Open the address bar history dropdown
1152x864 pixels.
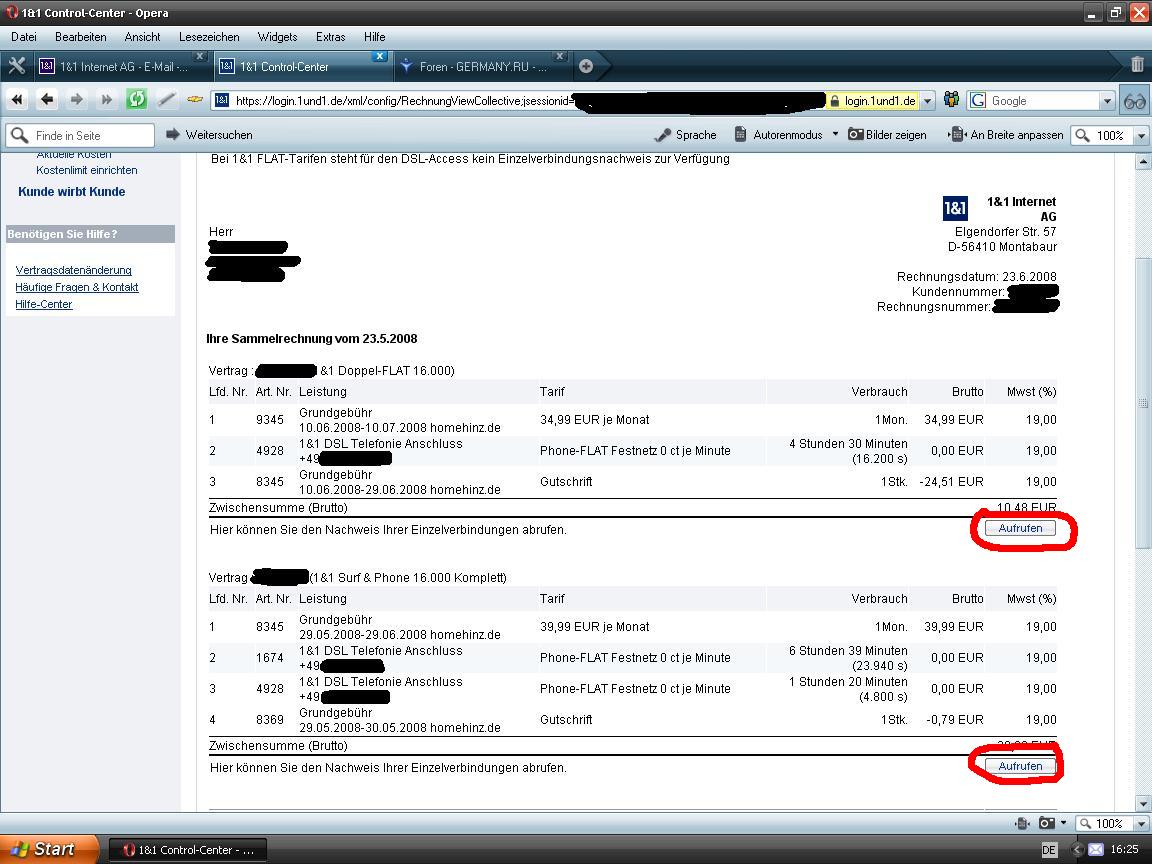(928, 101)
